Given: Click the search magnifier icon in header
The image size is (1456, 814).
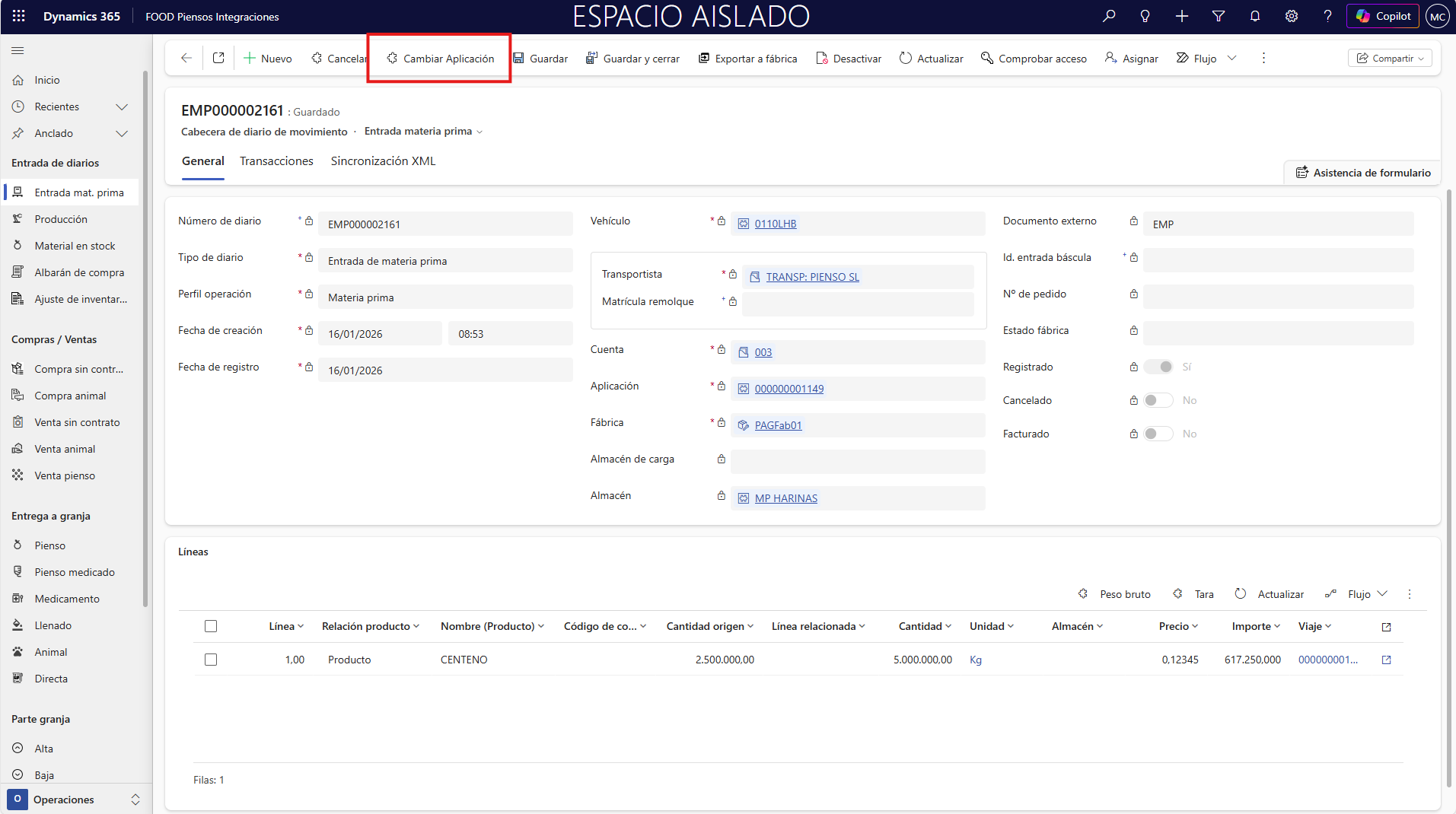Looking at the screenshot, I should click(1109, 16).
